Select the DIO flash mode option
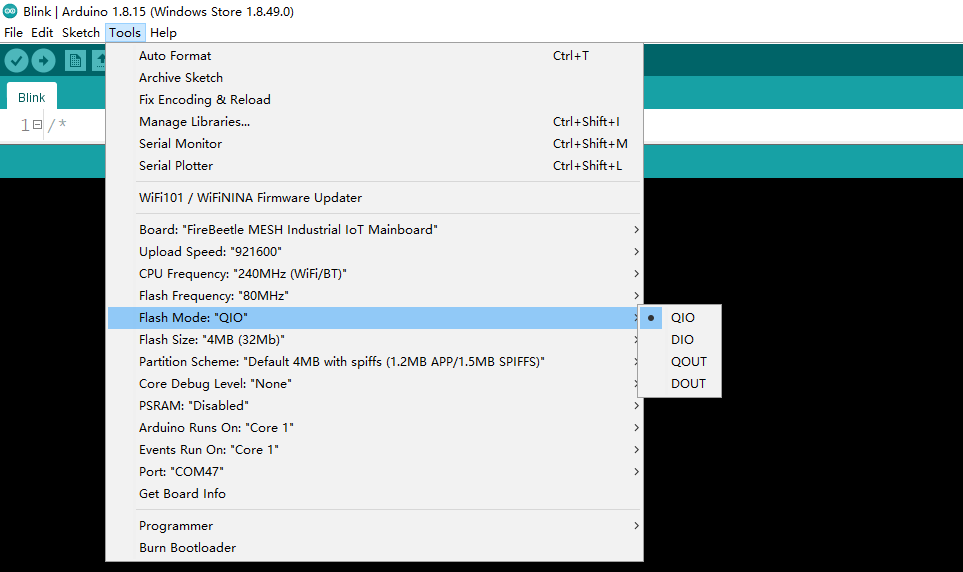The image size is (963, 572). [680, 340]
